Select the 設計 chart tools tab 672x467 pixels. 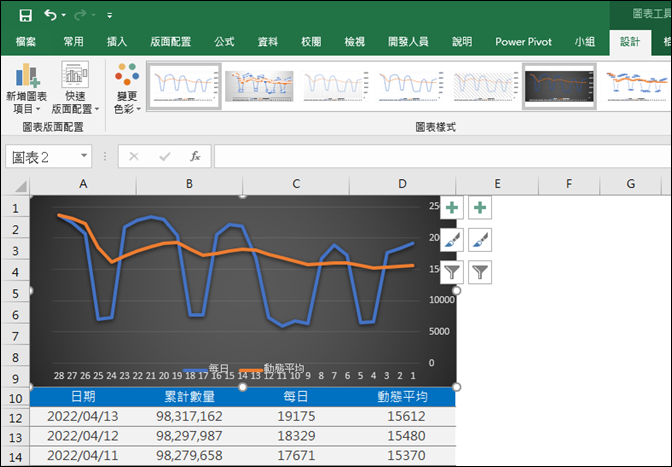pyautogui.click(x=630, y=42)
